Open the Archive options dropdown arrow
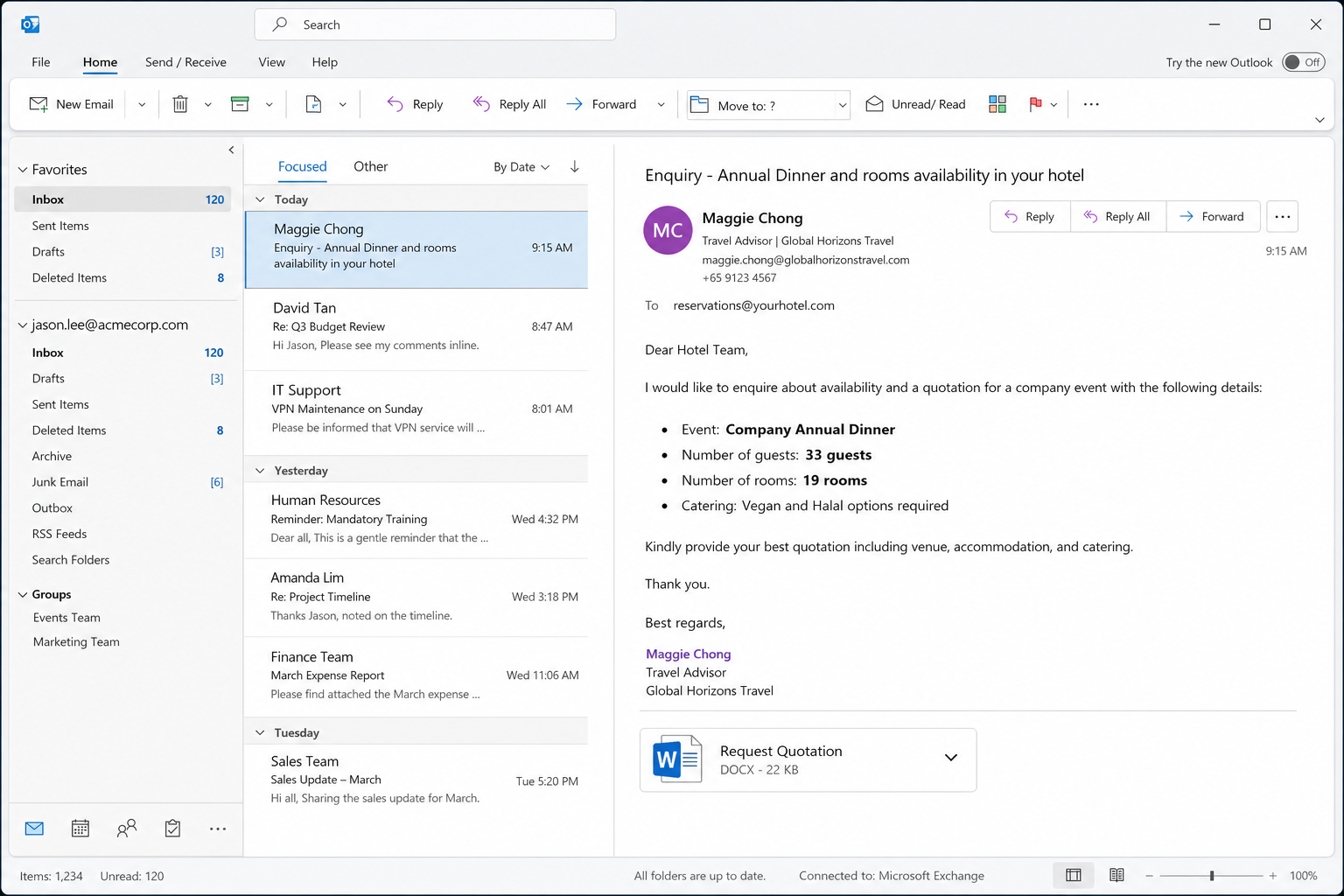 [269, 105]
